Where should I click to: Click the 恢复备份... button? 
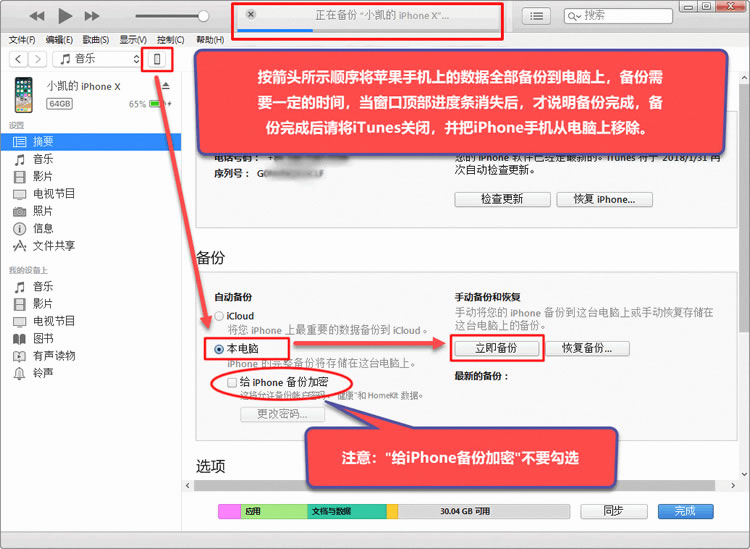point(587,348)
